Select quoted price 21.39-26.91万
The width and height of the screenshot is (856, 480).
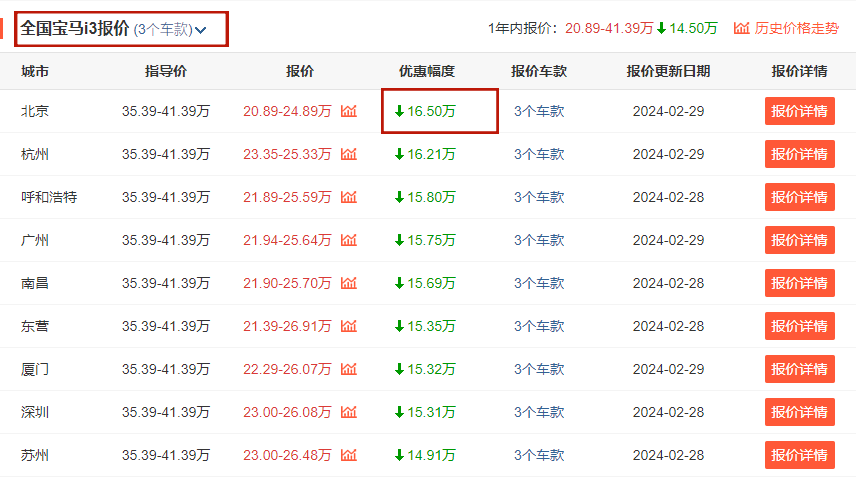click(287, 327)
